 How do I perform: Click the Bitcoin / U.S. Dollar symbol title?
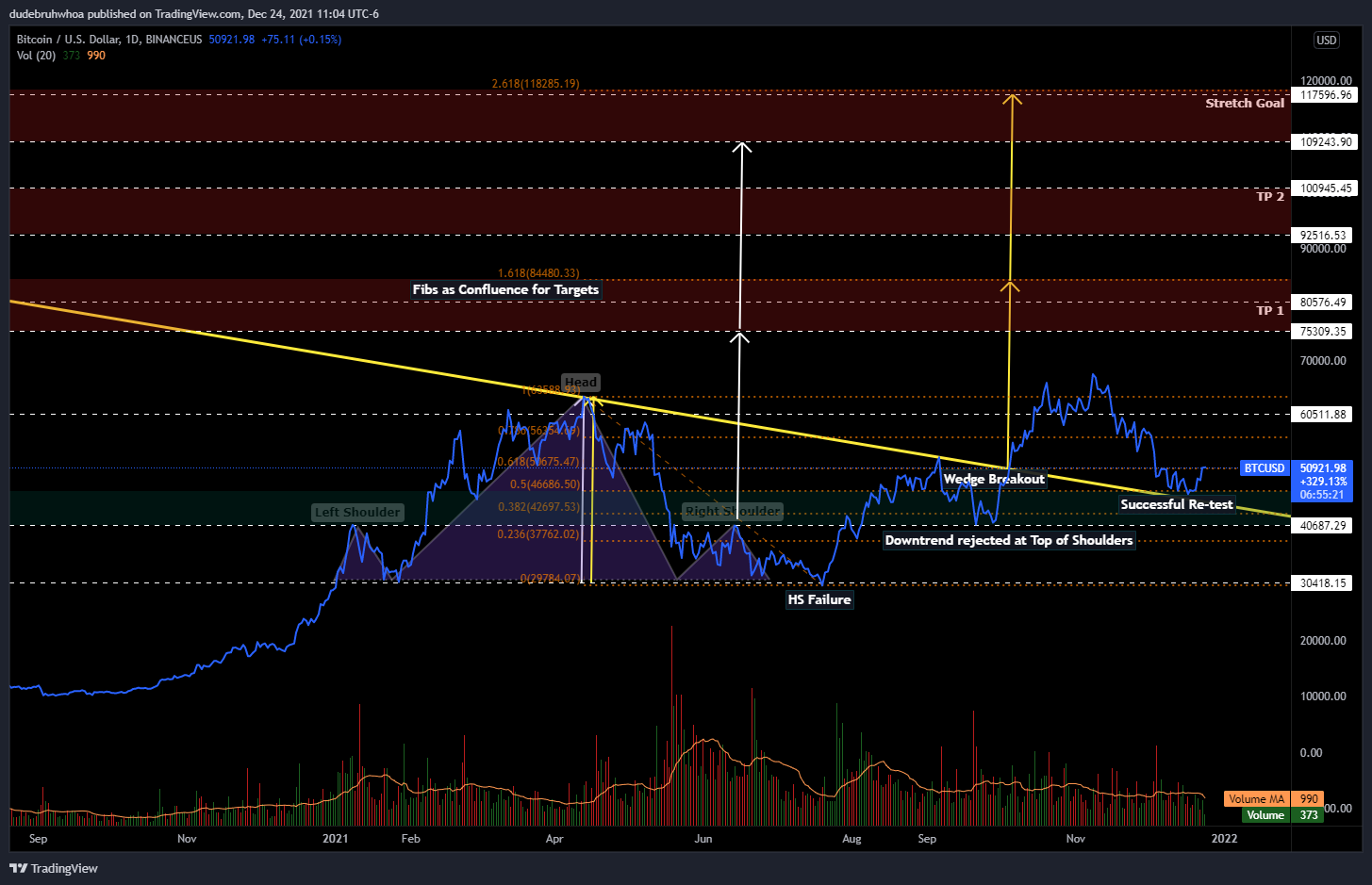click(x=68, y=40)
